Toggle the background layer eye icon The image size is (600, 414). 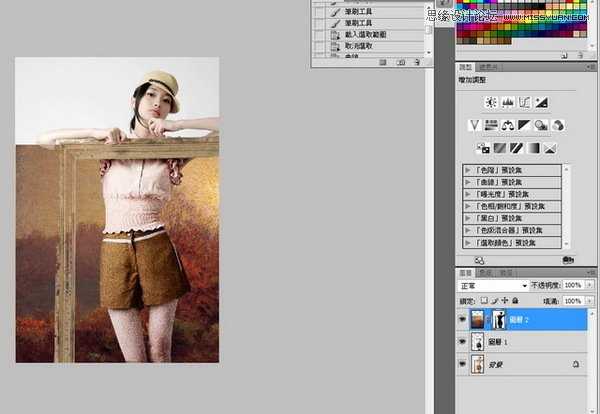tap(462, 366)
